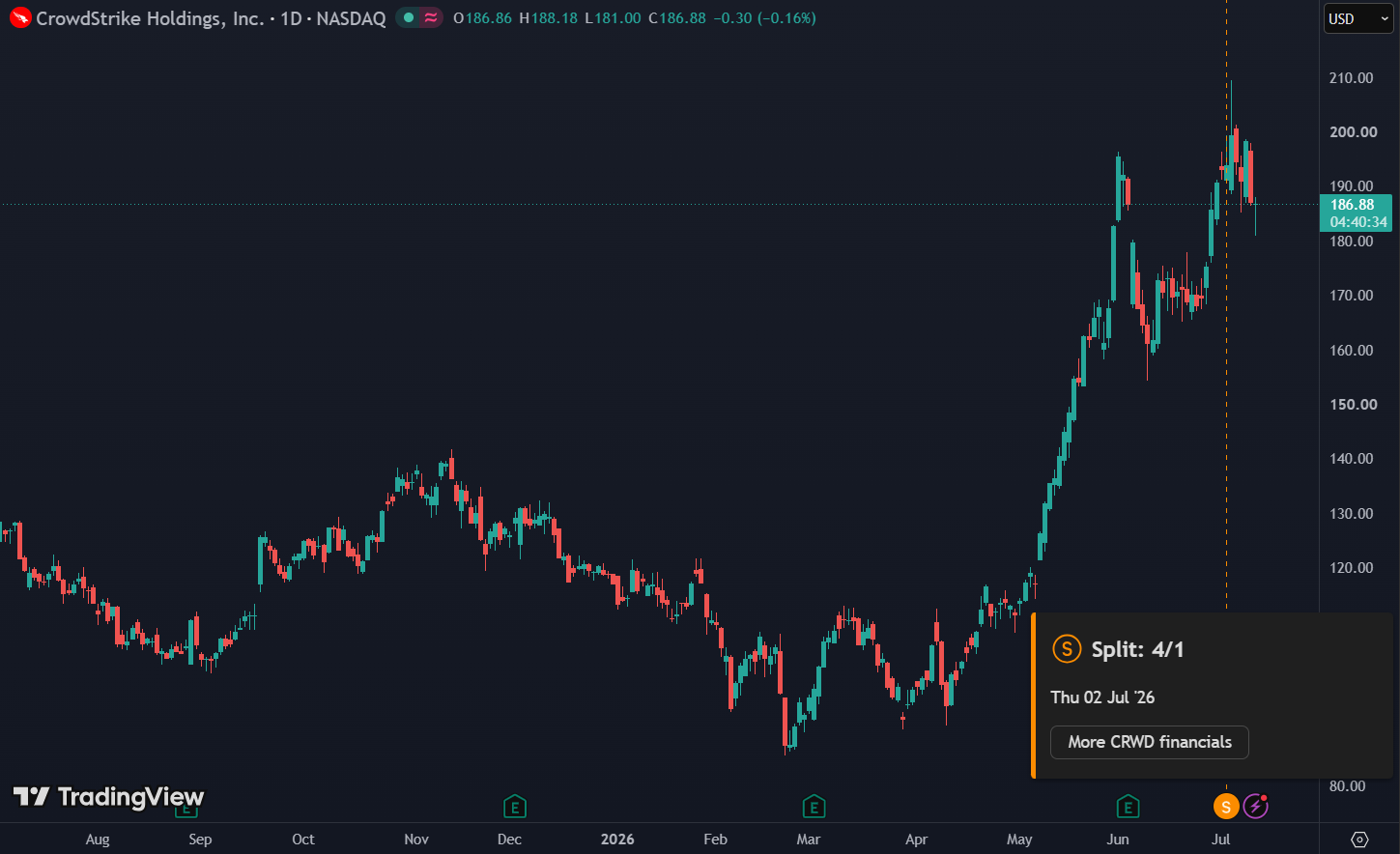Click the 130.00 price scale label
The image size is (1400, 854).
pyautogui.click(x=1351, y=514)
